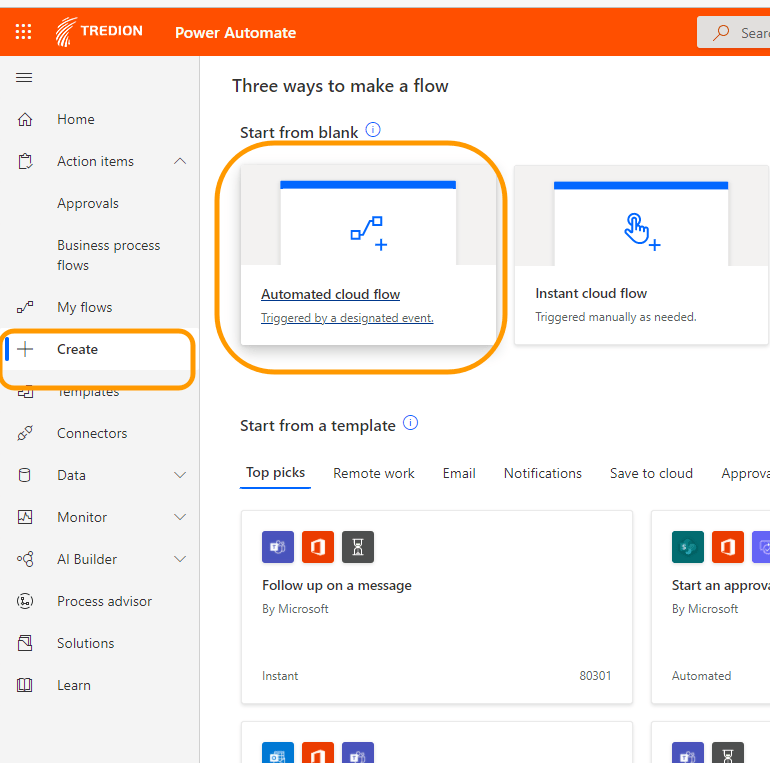Collapse the navigation hamburger menu
This screenshot has width=770, height=763.
click(x=25, y=78)
